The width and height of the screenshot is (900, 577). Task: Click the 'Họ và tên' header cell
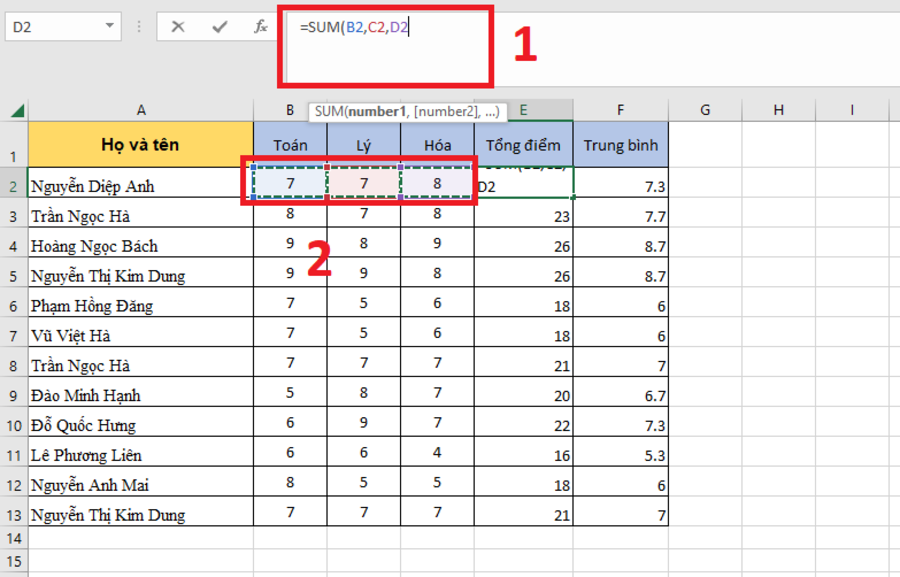[x=141, y=145]
